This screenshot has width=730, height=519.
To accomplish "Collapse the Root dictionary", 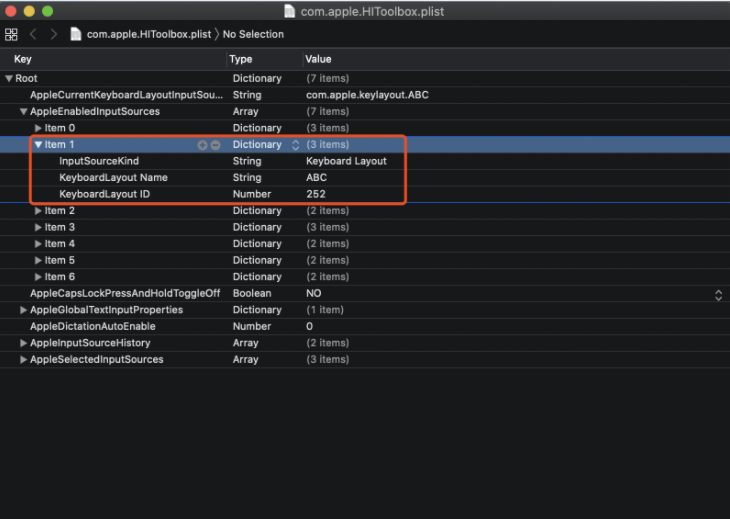I will (9, 78).
